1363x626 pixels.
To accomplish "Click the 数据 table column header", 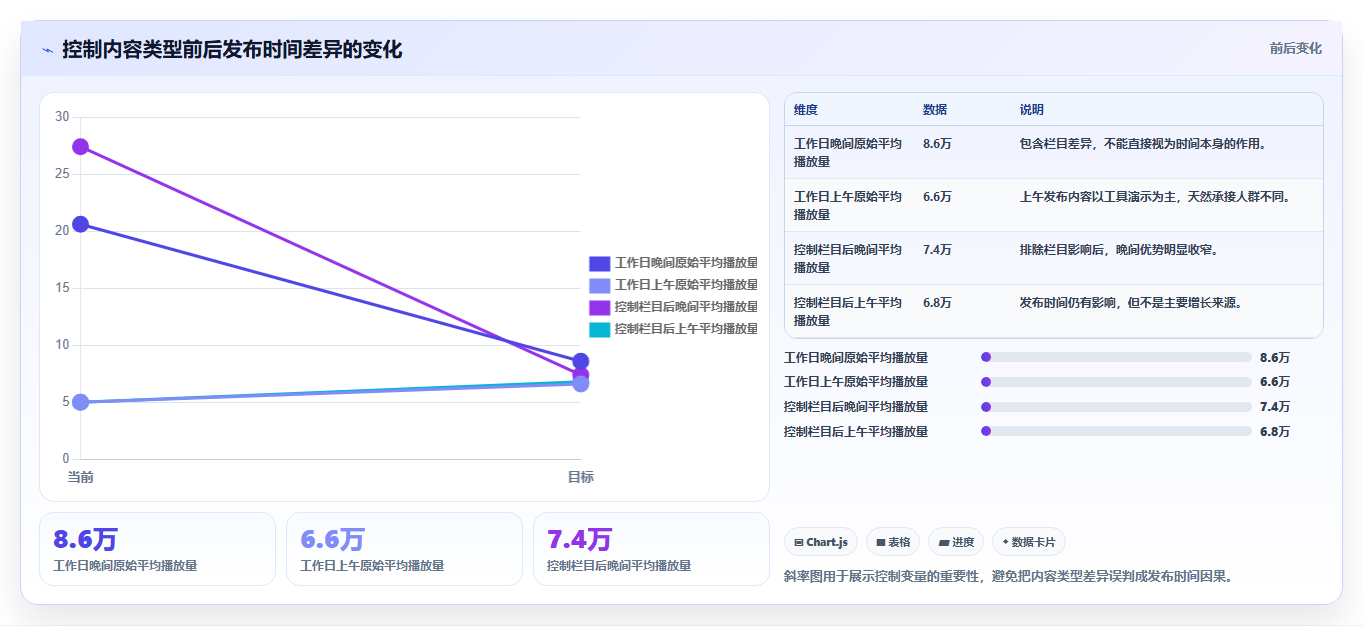I will [935, 110].
